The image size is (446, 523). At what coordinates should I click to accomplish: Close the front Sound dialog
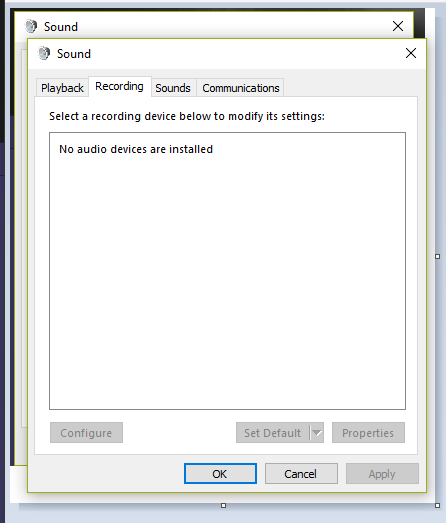point(411,53)
